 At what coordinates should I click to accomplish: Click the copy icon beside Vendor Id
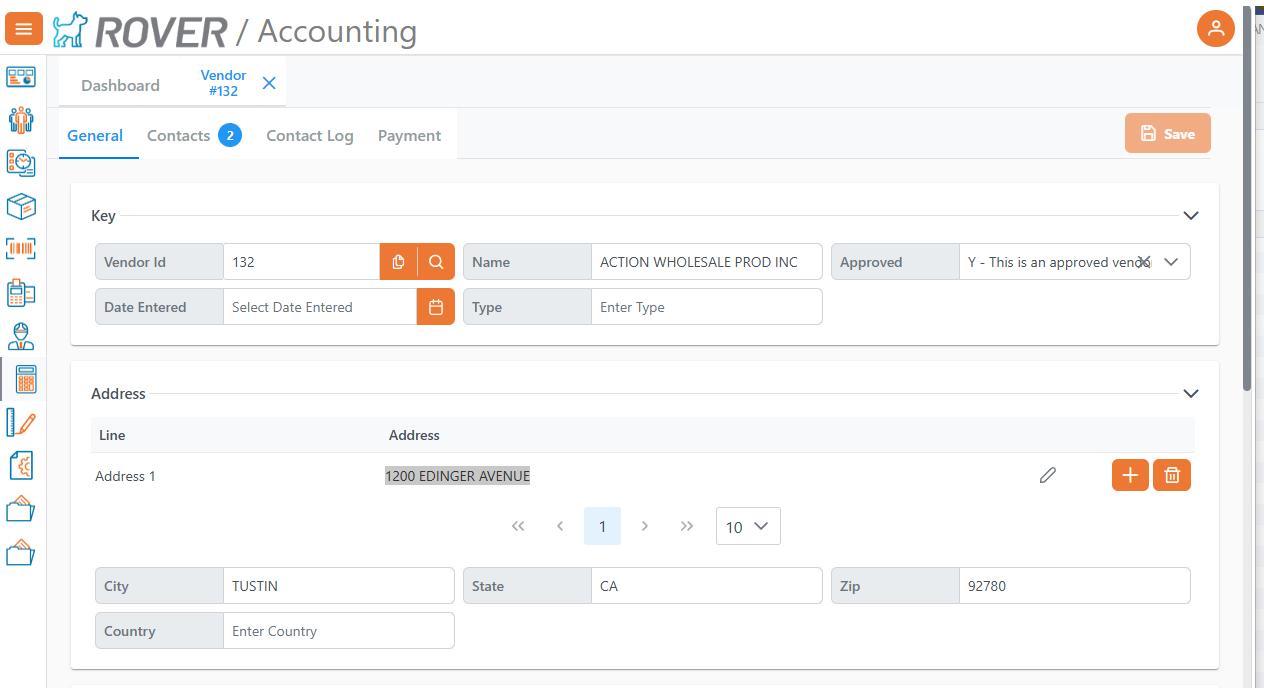tap(398, 262)
